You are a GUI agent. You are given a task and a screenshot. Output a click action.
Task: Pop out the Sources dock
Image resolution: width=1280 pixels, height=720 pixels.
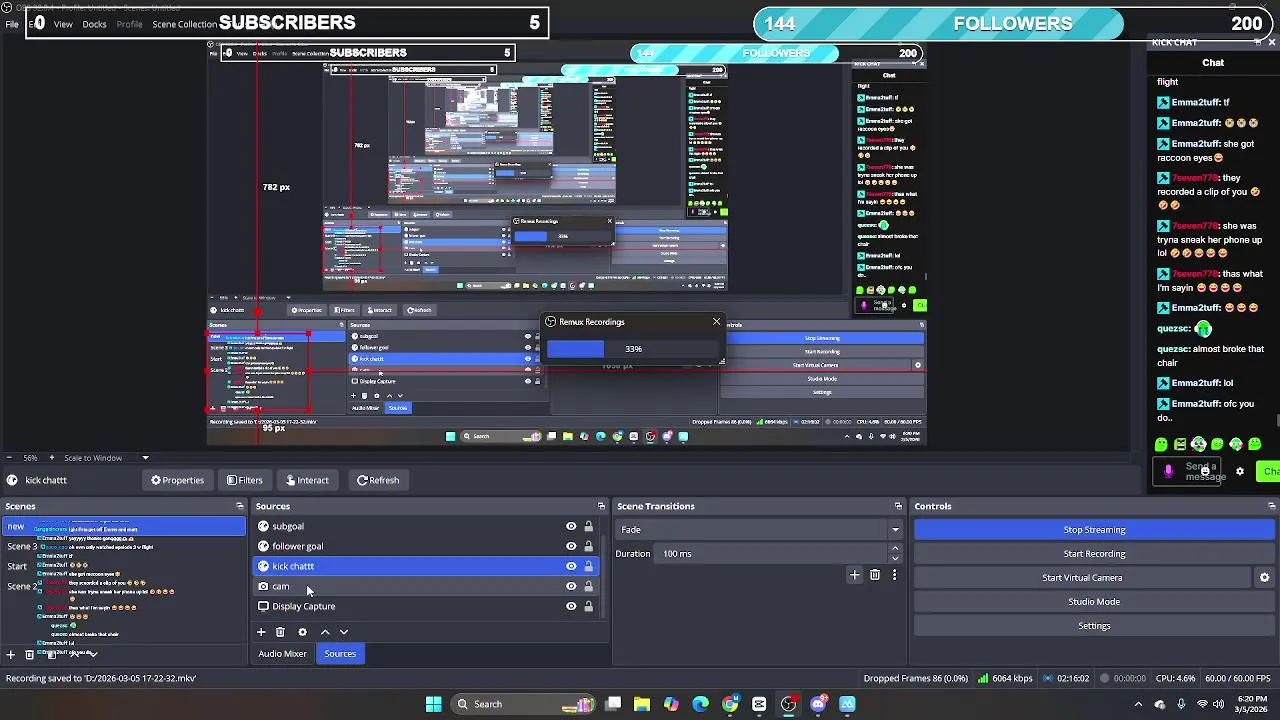point(601,506)
